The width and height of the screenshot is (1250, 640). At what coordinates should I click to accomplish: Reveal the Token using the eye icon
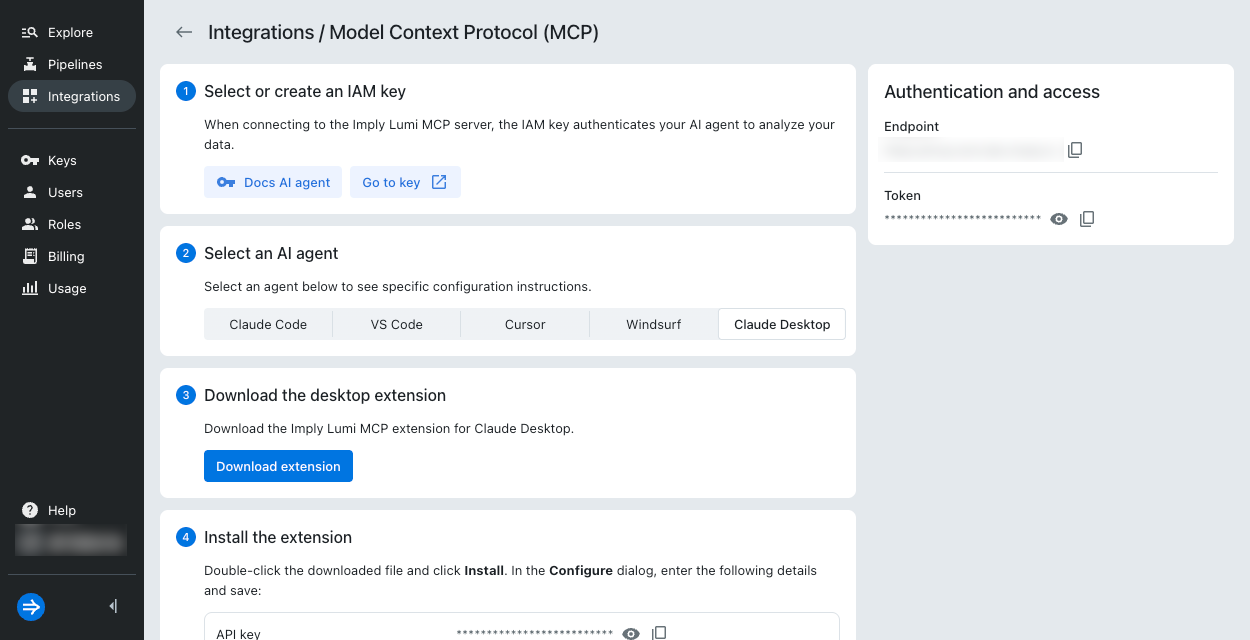(x=1059, y=219)
